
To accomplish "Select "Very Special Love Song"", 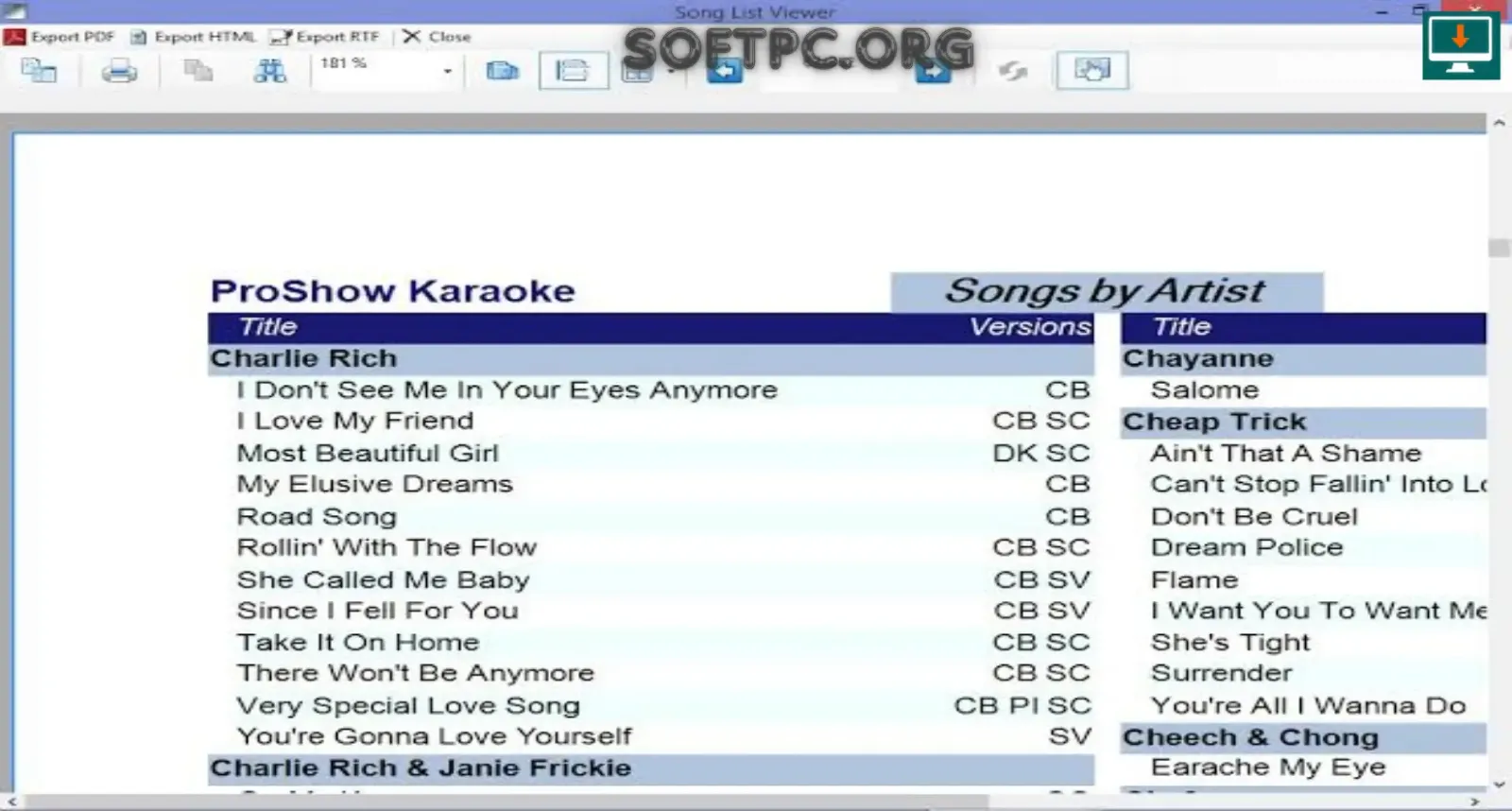I will [x=408, y=706].
